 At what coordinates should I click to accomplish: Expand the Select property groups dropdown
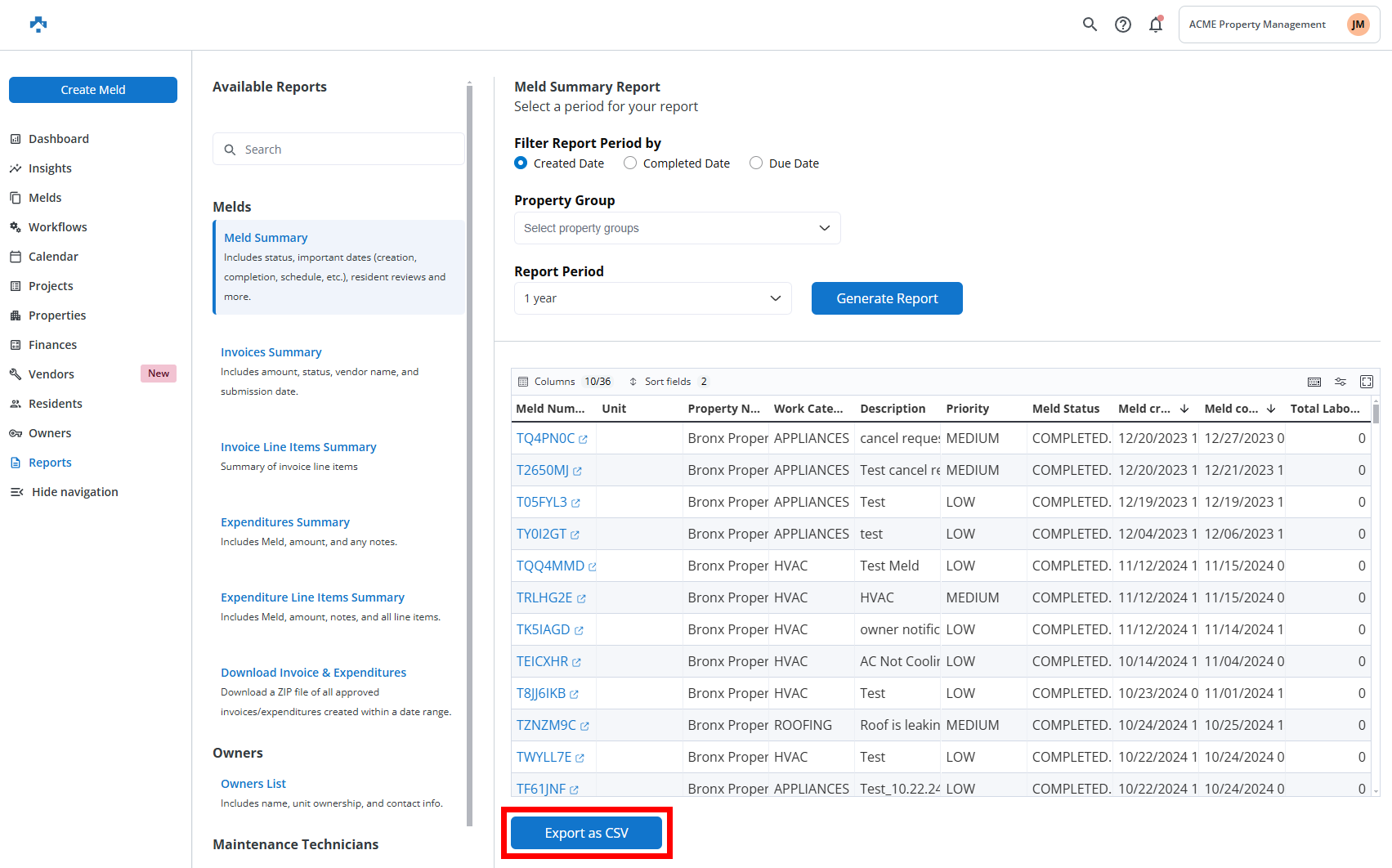pyautogui.click(x=677, y=228)
